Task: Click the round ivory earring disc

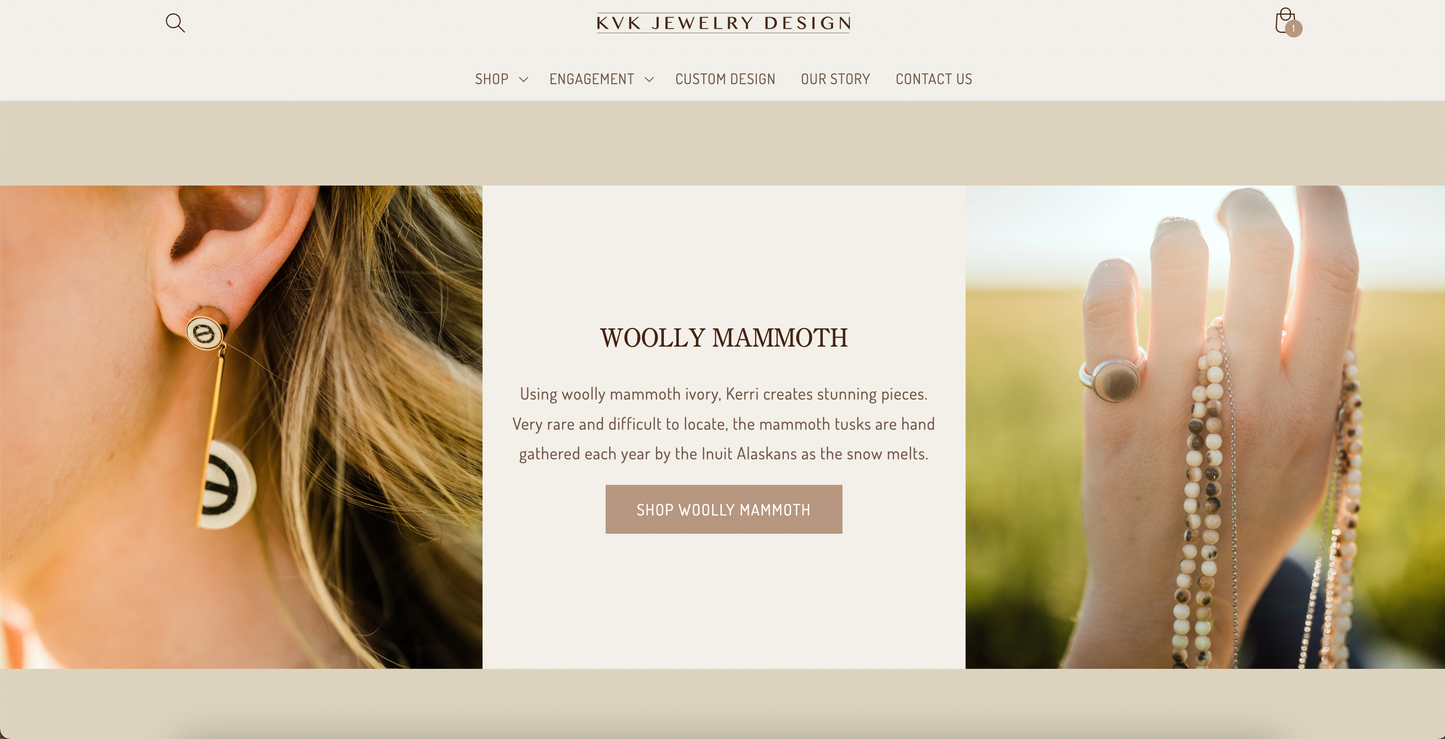Action: click(x=225, y=485)
